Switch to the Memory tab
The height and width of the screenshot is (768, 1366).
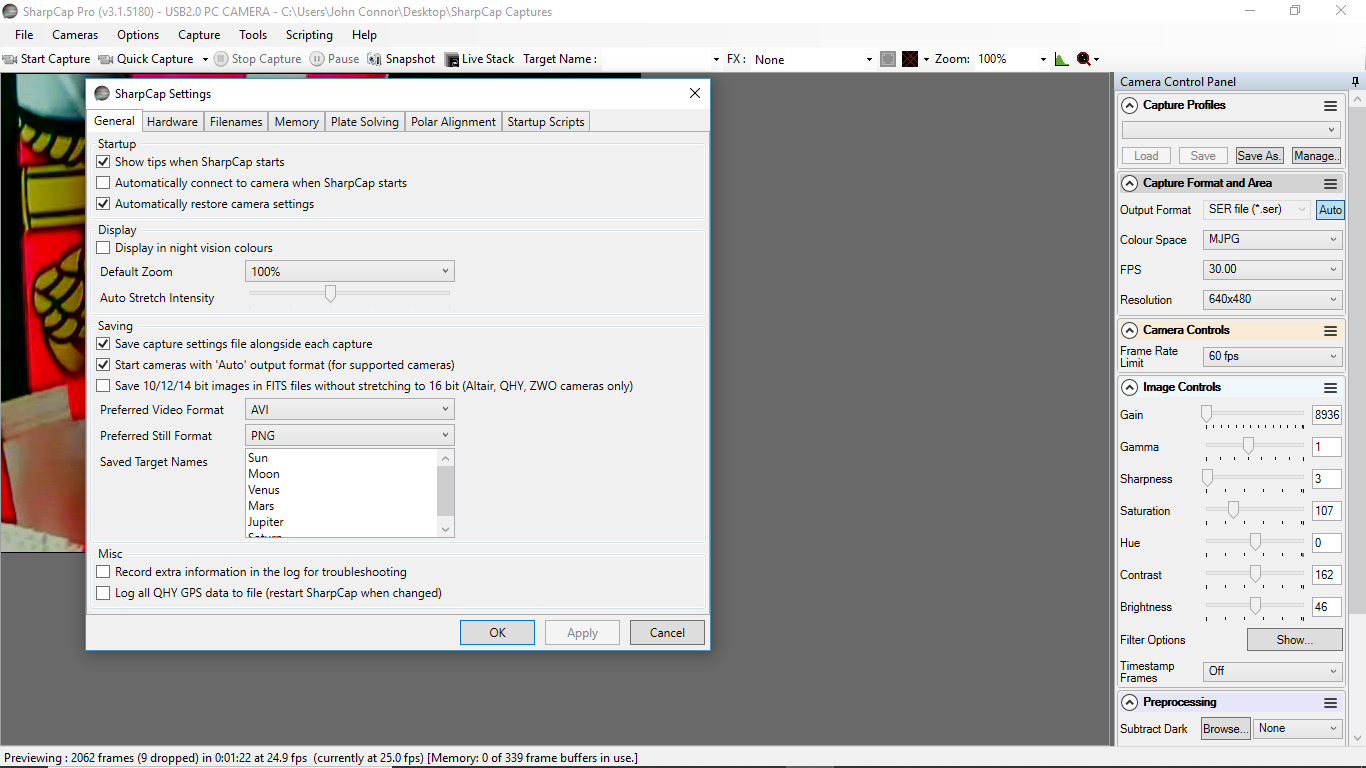(296, 122)
